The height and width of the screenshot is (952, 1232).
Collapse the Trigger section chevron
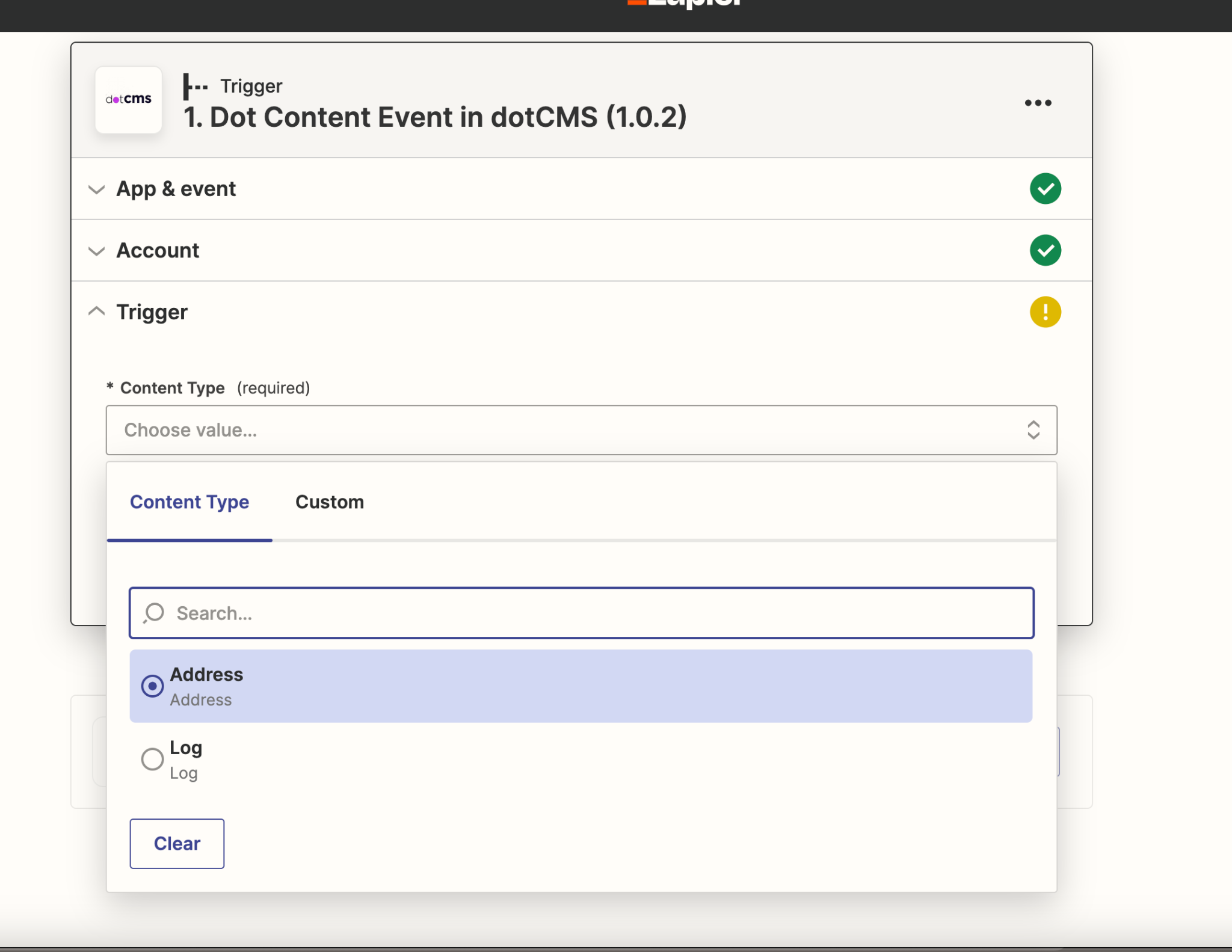[96, 312]
